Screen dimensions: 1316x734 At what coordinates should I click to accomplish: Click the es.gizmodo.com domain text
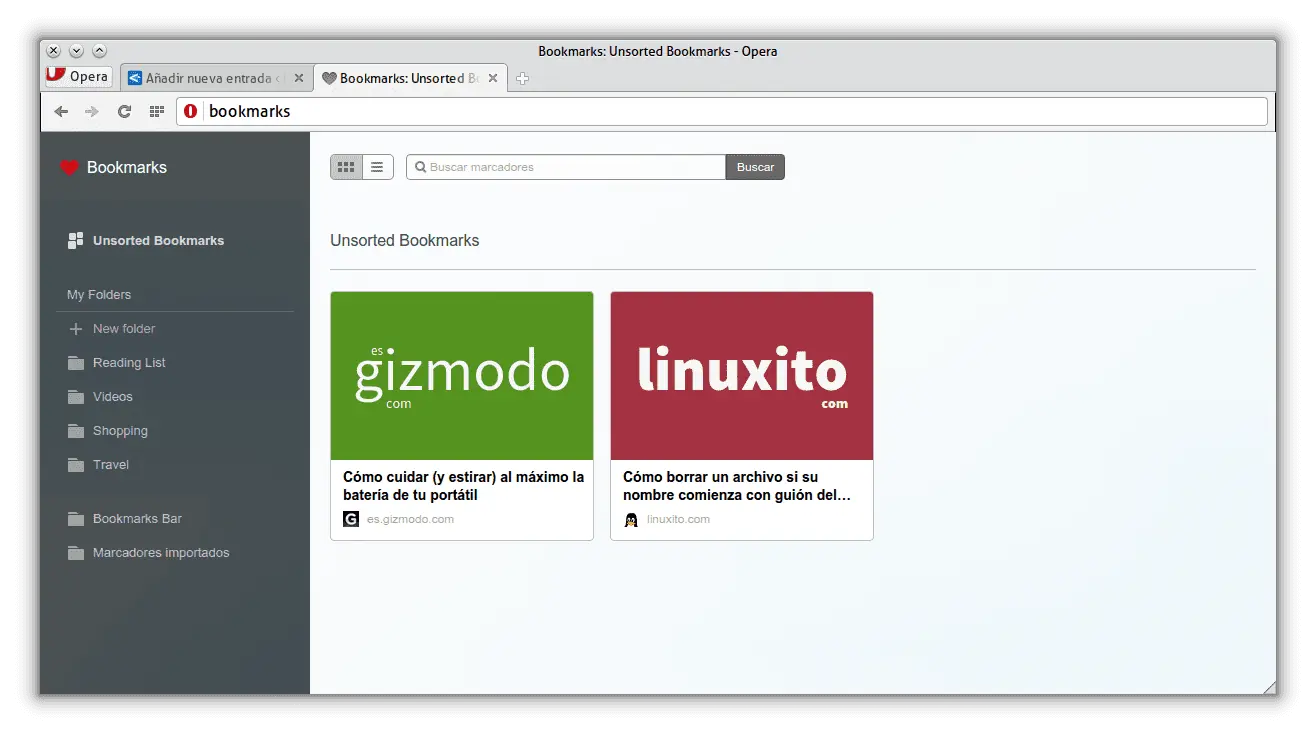point(410,520)
